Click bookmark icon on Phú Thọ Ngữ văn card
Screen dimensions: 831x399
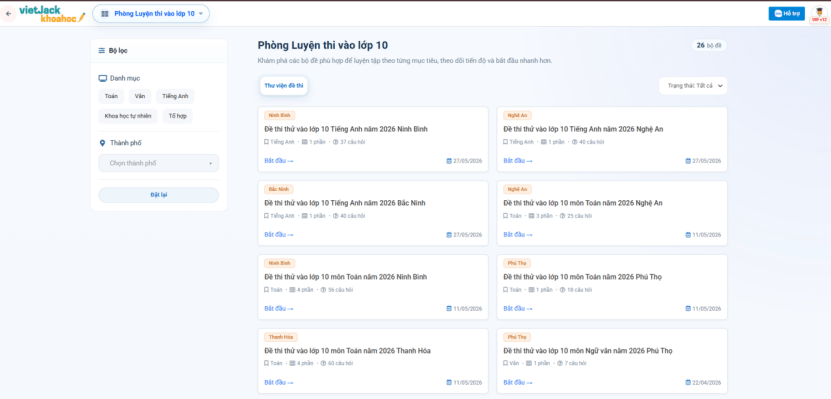point(506,363)
